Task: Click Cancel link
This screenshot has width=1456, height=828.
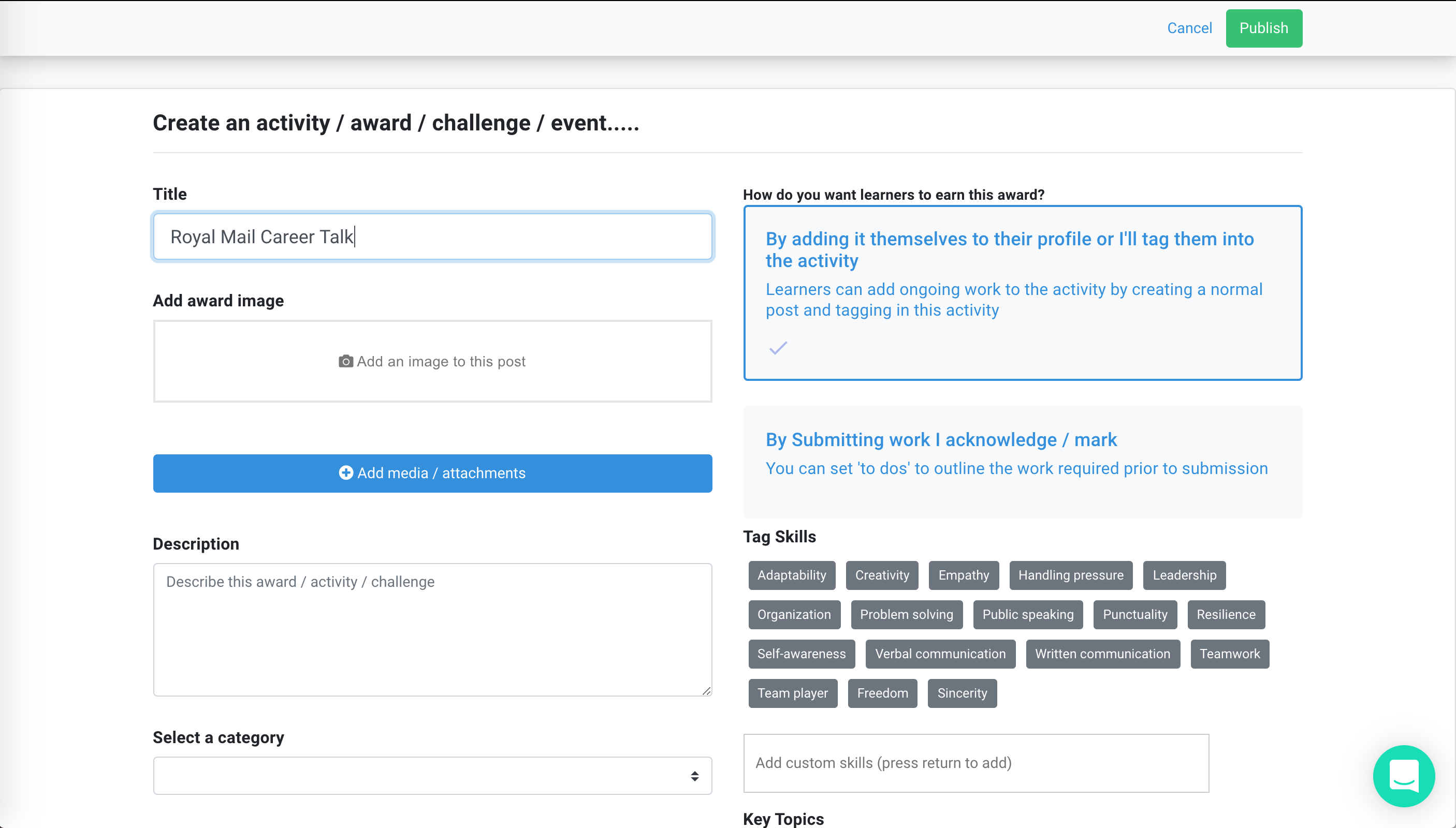Action: click(x=1189, y=28)
